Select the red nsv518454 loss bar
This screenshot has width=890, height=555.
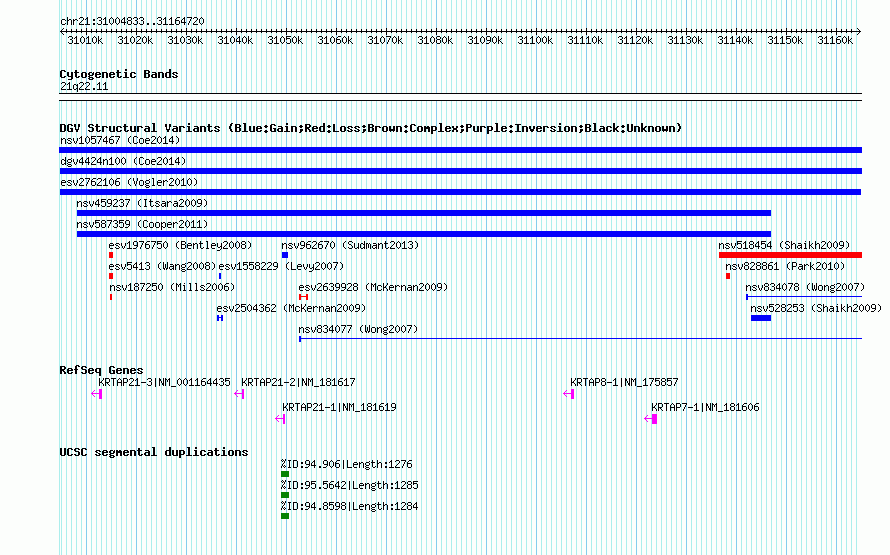(790, 255)
